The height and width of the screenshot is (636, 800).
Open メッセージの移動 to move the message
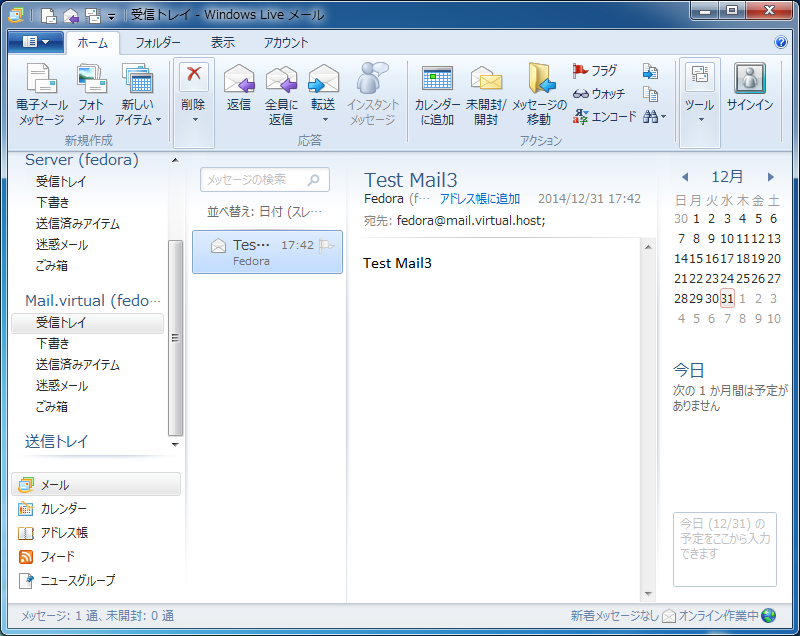click(x=539, y=95)
